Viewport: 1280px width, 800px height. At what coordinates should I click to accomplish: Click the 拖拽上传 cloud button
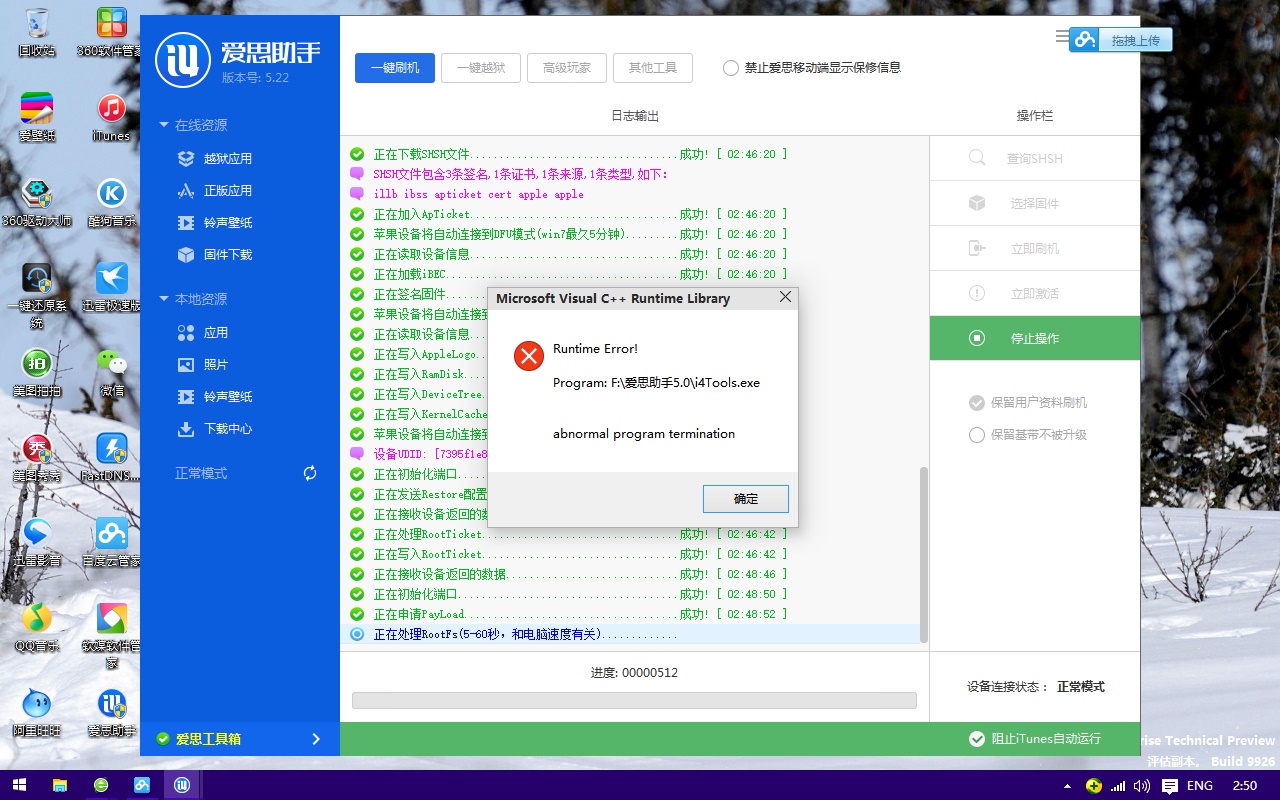pos(1120,40)
